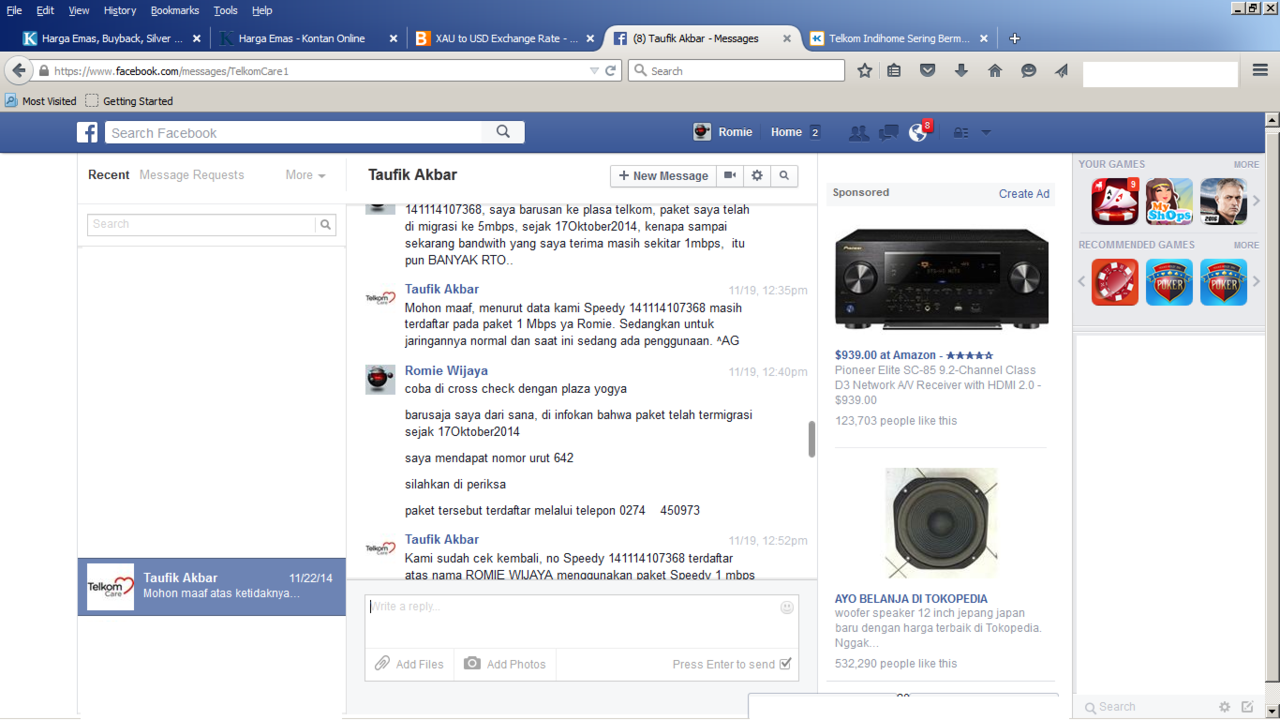The image size is (1280, 720).
Task: Click MORE next to YOUR GAMES
Action: (x=1246, y=165)
